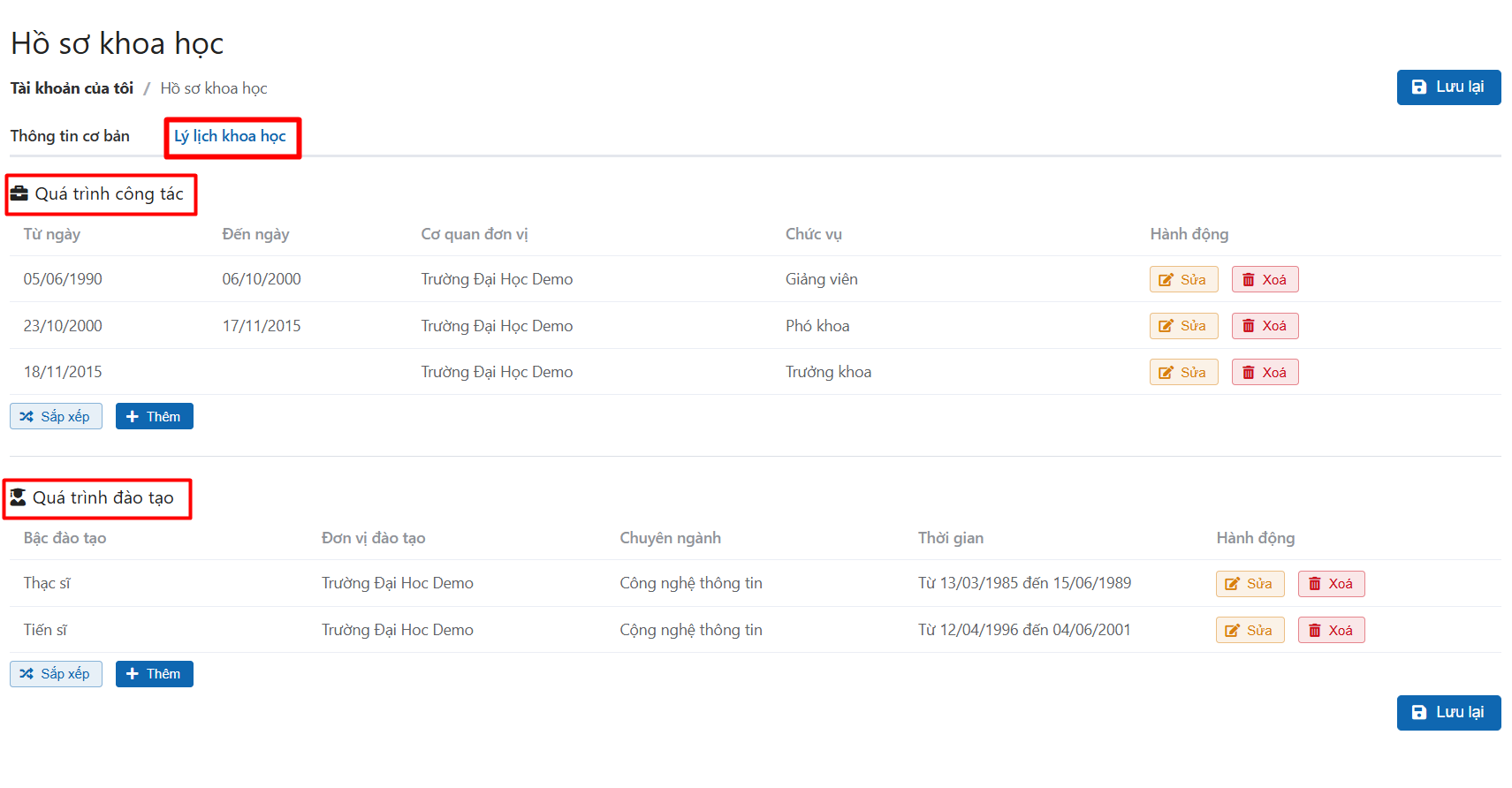Go to Tài khoản của tôi breadcrumb

coord(72,88)
